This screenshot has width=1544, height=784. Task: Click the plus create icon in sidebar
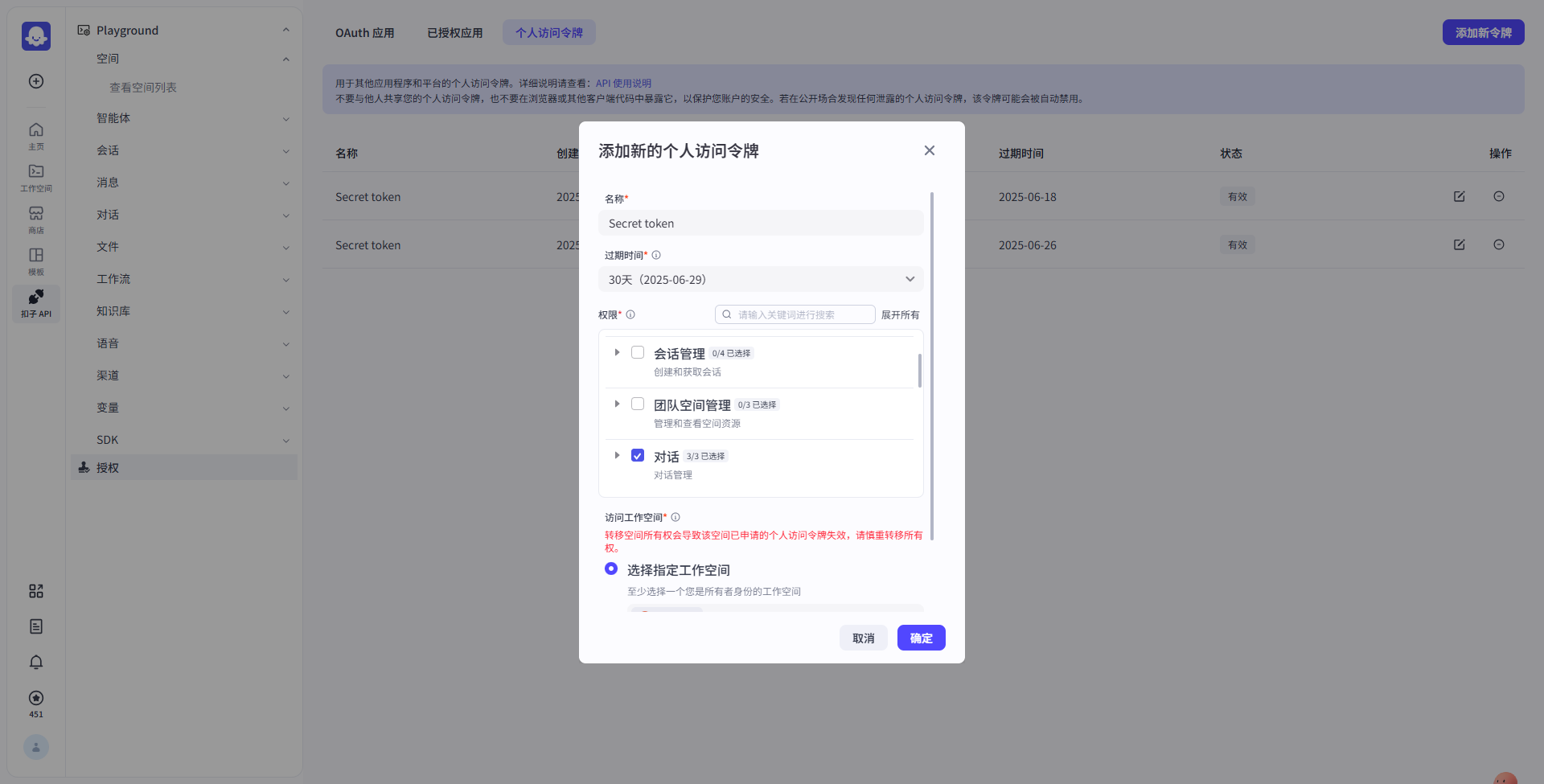[36, 81]
